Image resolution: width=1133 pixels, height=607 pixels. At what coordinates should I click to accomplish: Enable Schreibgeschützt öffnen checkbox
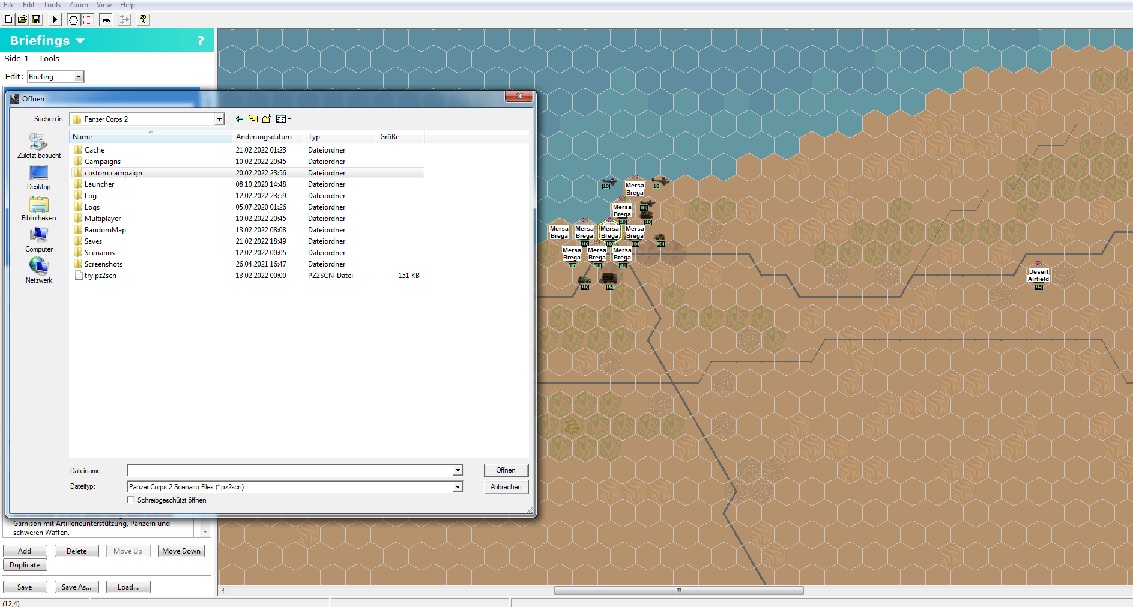[131, 500]
